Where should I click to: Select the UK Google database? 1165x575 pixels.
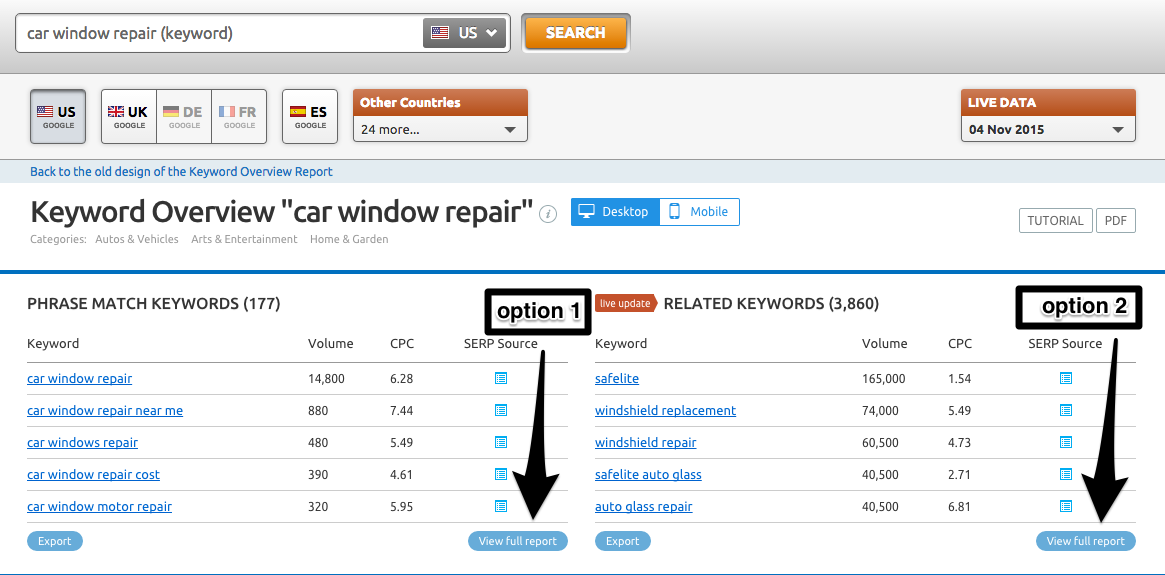(128, 117)
